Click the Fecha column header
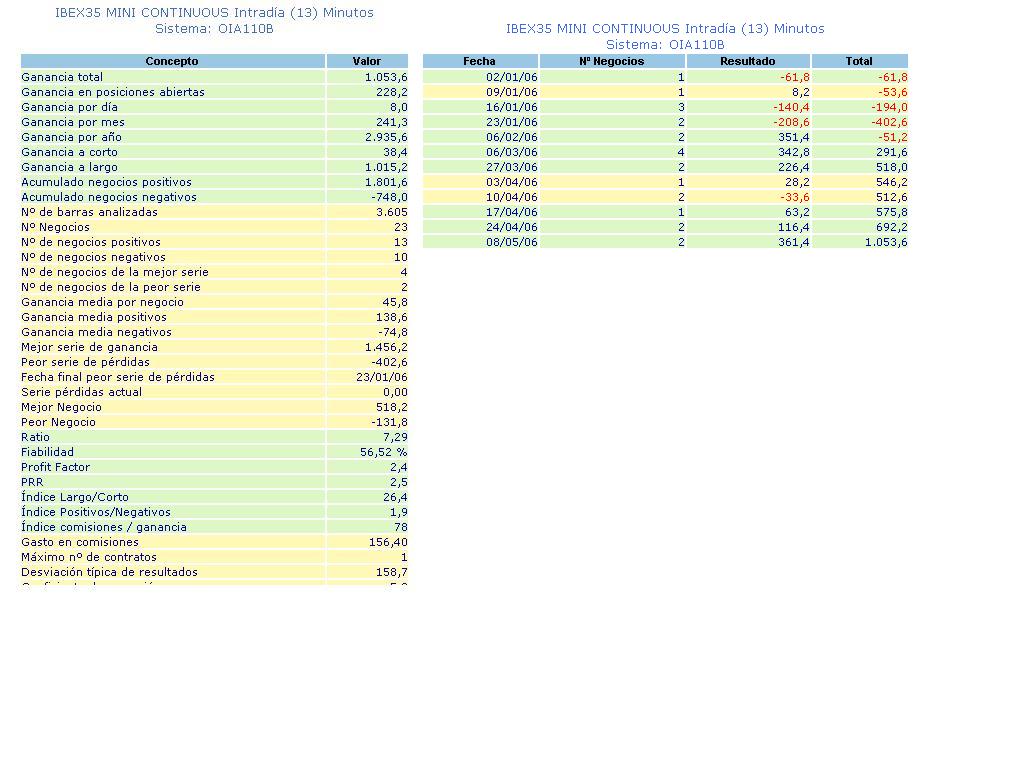 pyautogui.click(x=479, y=61)
